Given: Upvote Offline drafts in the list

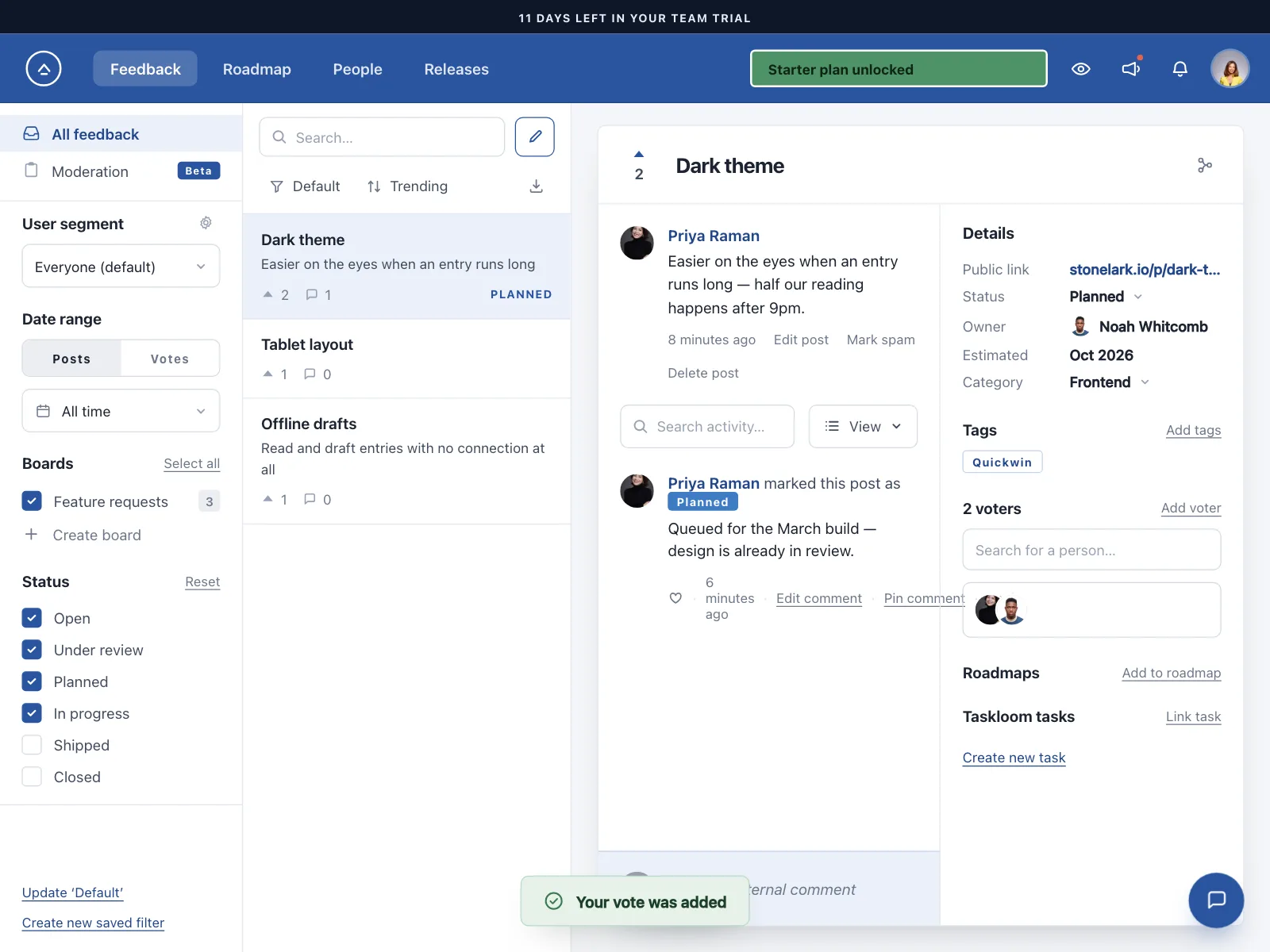Looking at the screenshot, I should coord(268,499).
